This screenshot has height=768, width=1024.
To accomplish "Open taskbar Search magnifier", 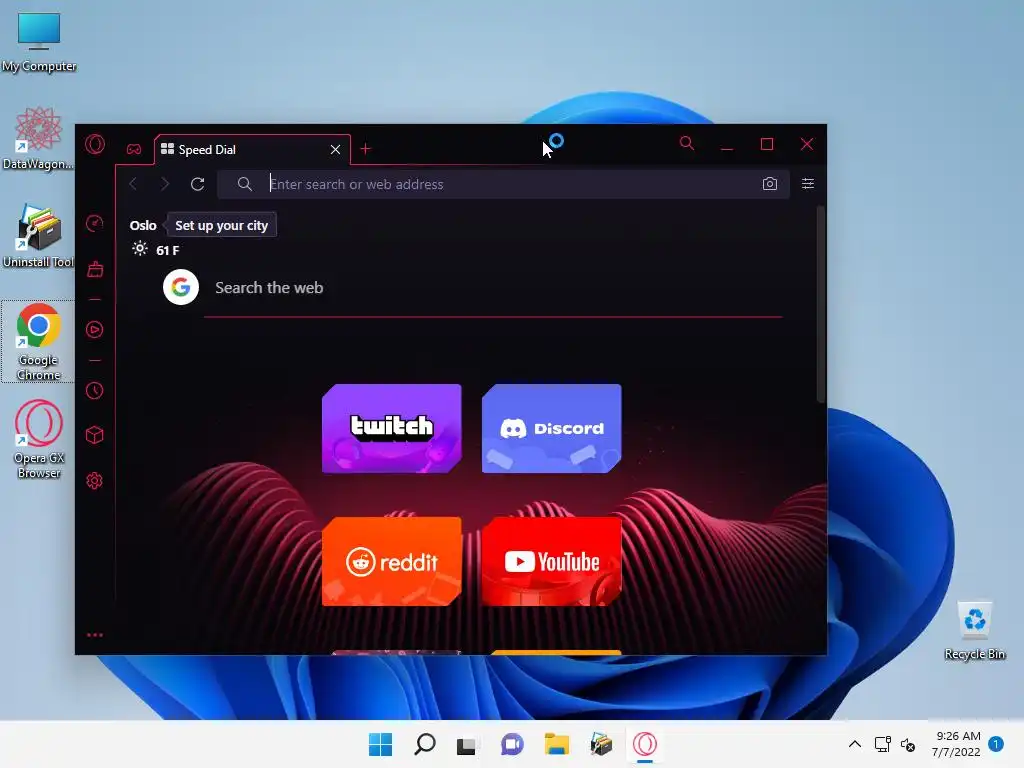I will tap(424, 744).
